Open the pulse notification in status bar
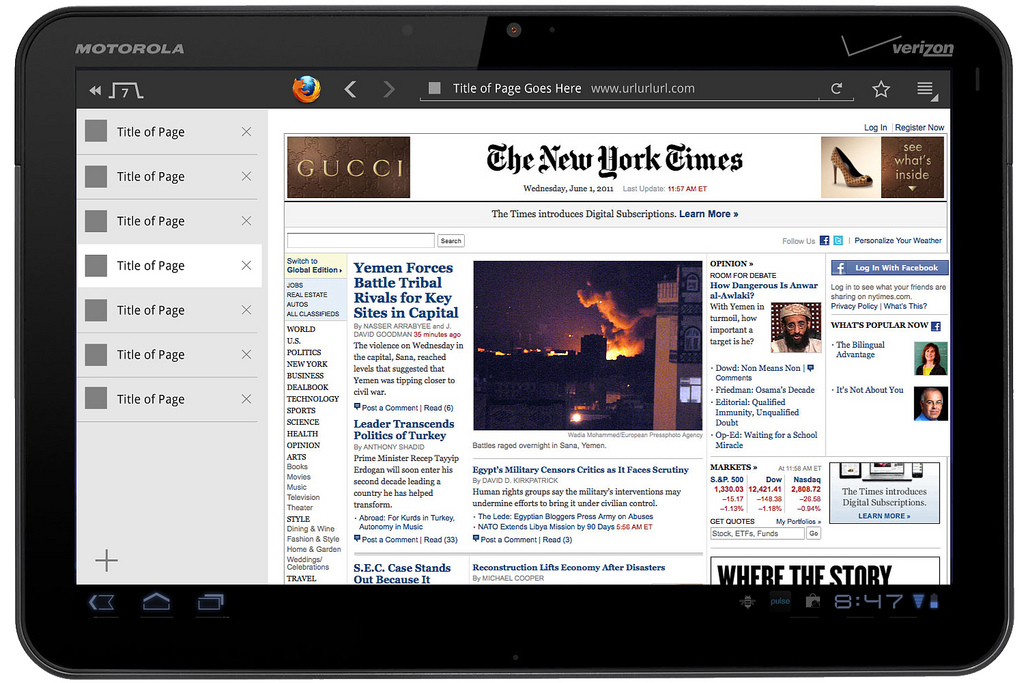 (x=780, y=601)
